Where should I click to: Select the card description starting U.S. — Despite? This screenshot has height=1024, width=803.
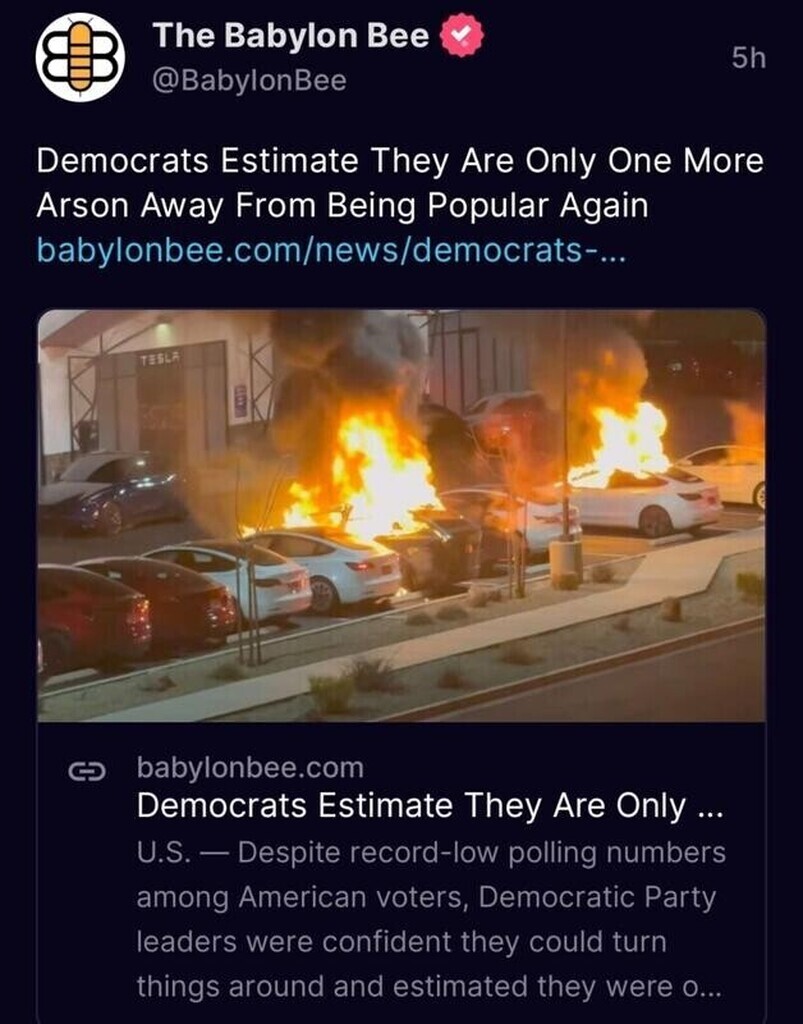tap(431, 920)
